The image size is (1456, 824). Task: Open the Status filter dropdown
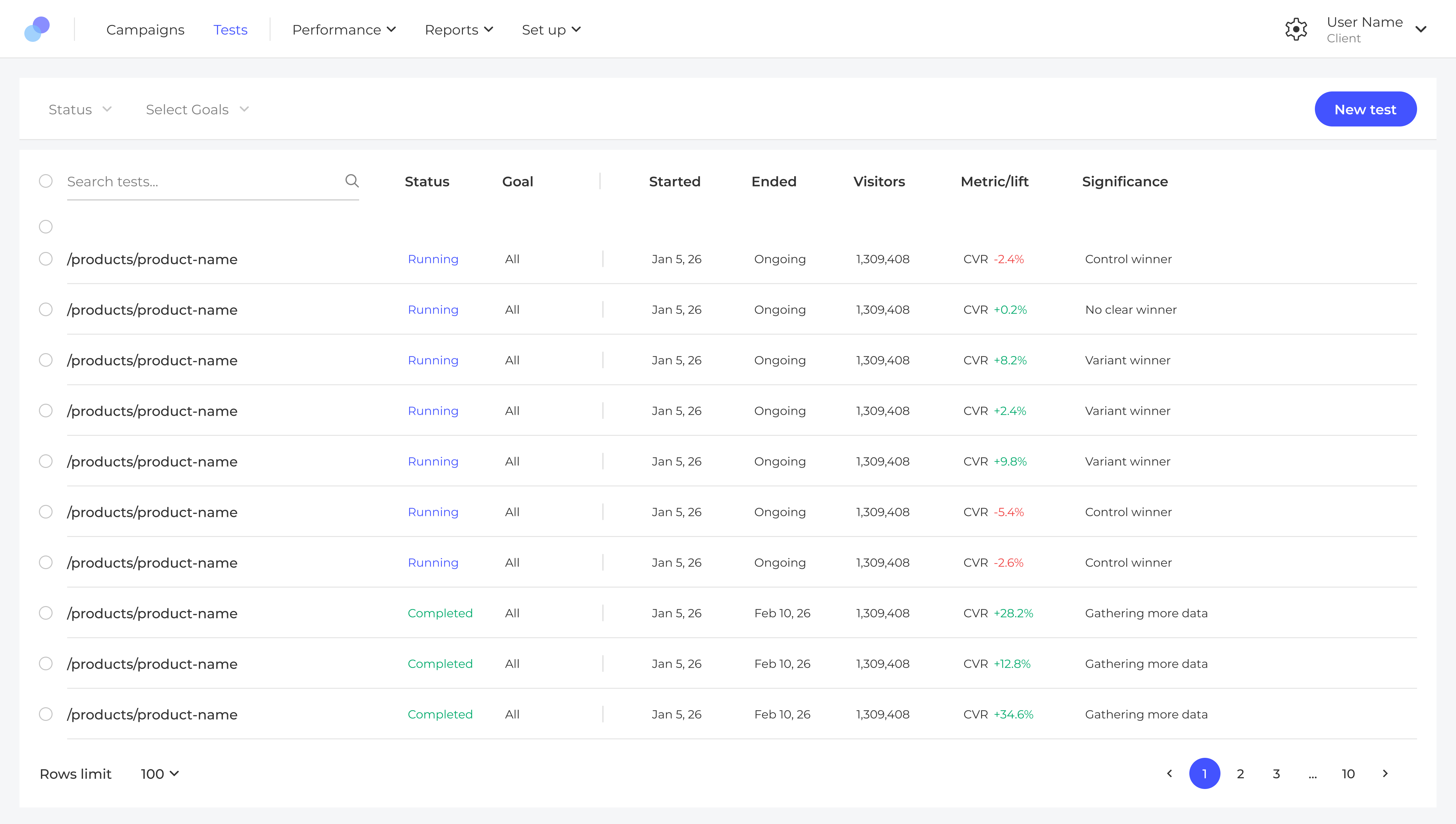point(80,109)
